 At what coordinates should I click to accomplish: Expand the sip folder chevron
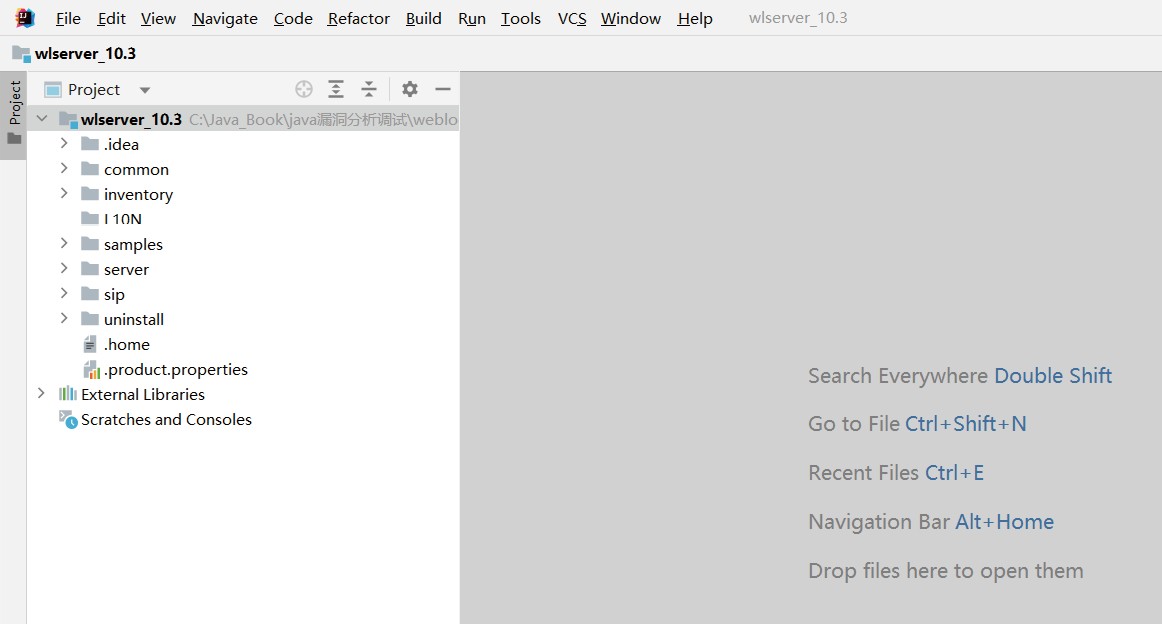point(64,293)
